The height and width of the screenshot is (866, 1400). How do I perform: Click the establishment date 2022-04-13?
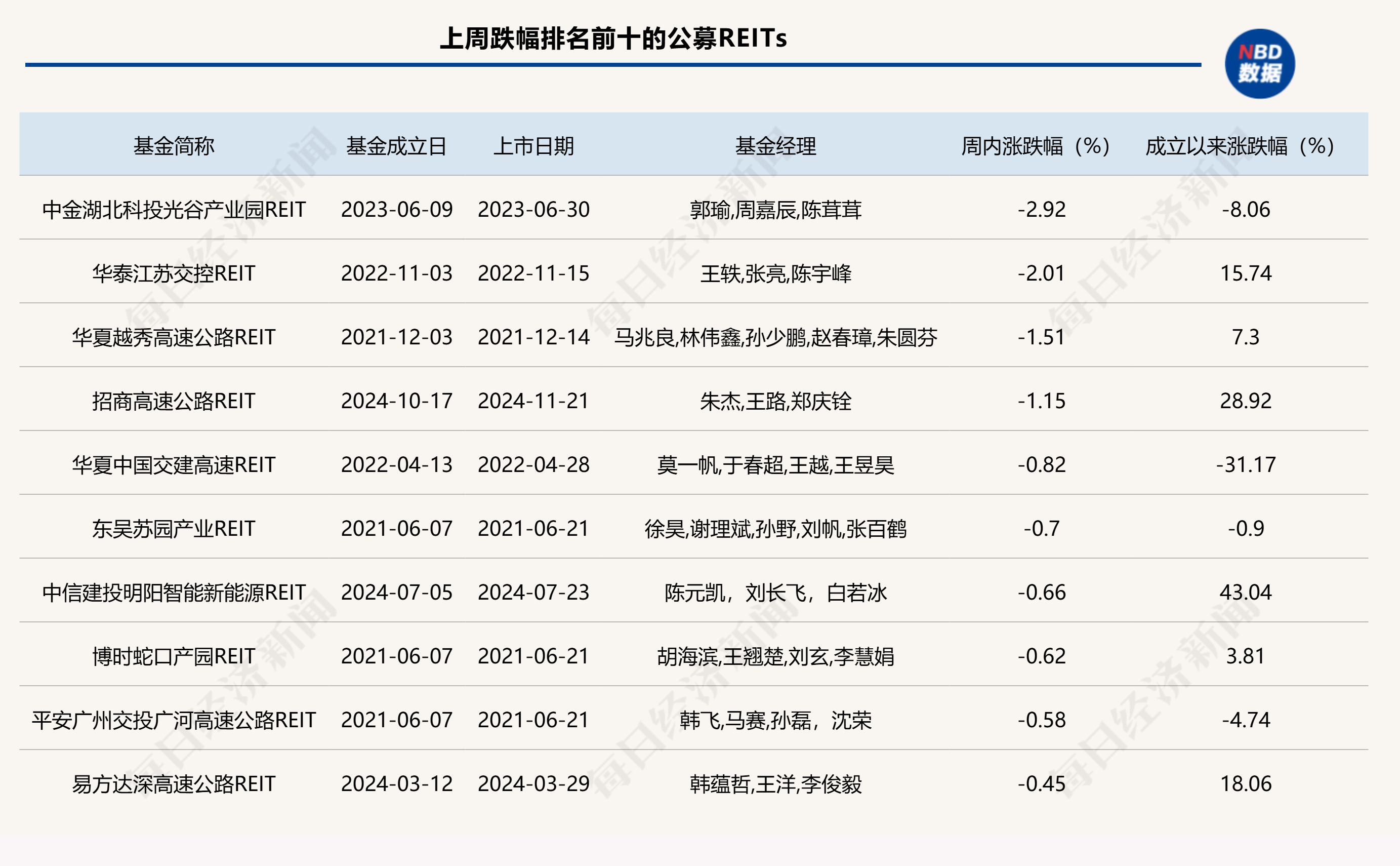click(397, 464)
